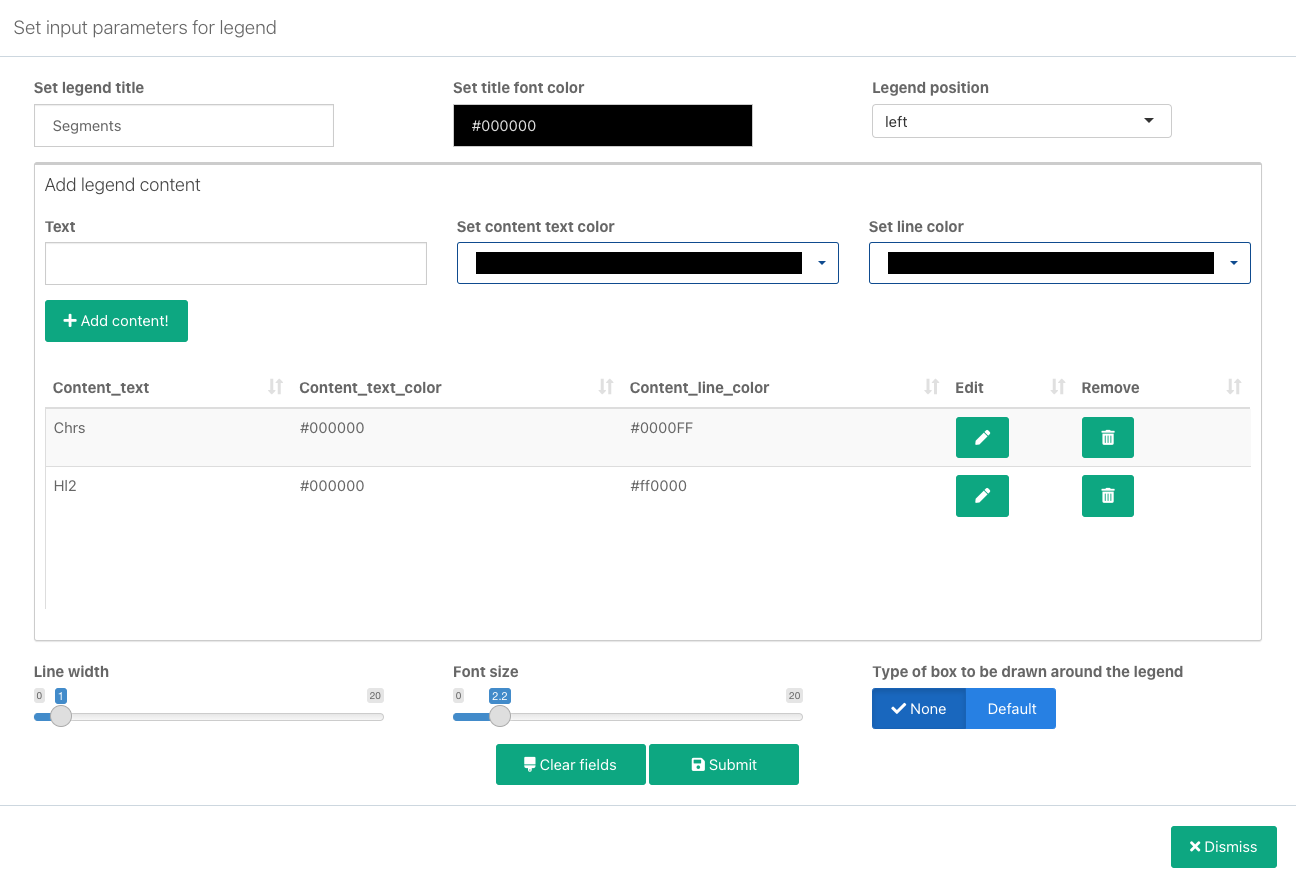
Task: Sort by Content_text column arrows
Action: click(276, 387)
